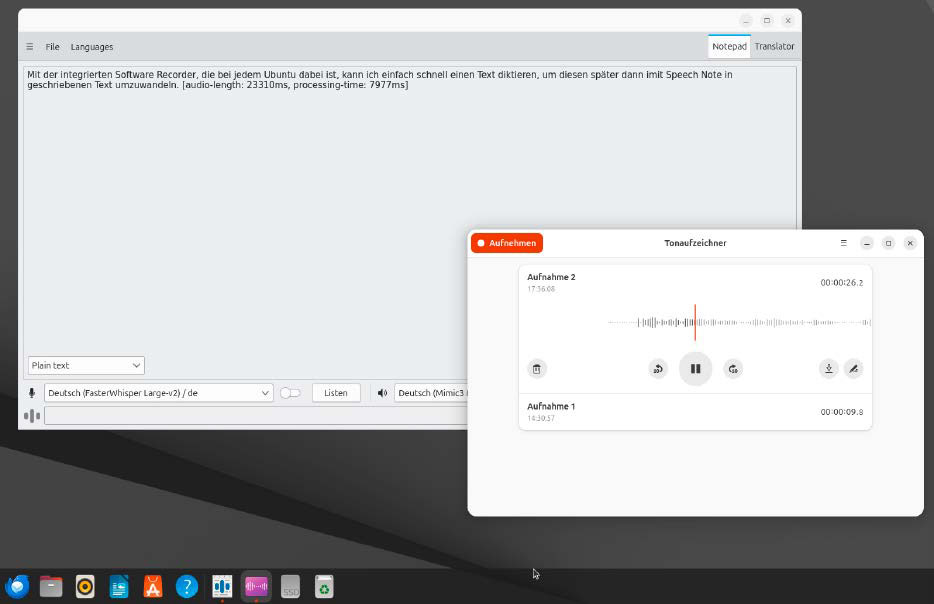This screenshot has width=934, height=604.
Task: Focus the Sound Recorder dock icon
Action: click(256, 587)
